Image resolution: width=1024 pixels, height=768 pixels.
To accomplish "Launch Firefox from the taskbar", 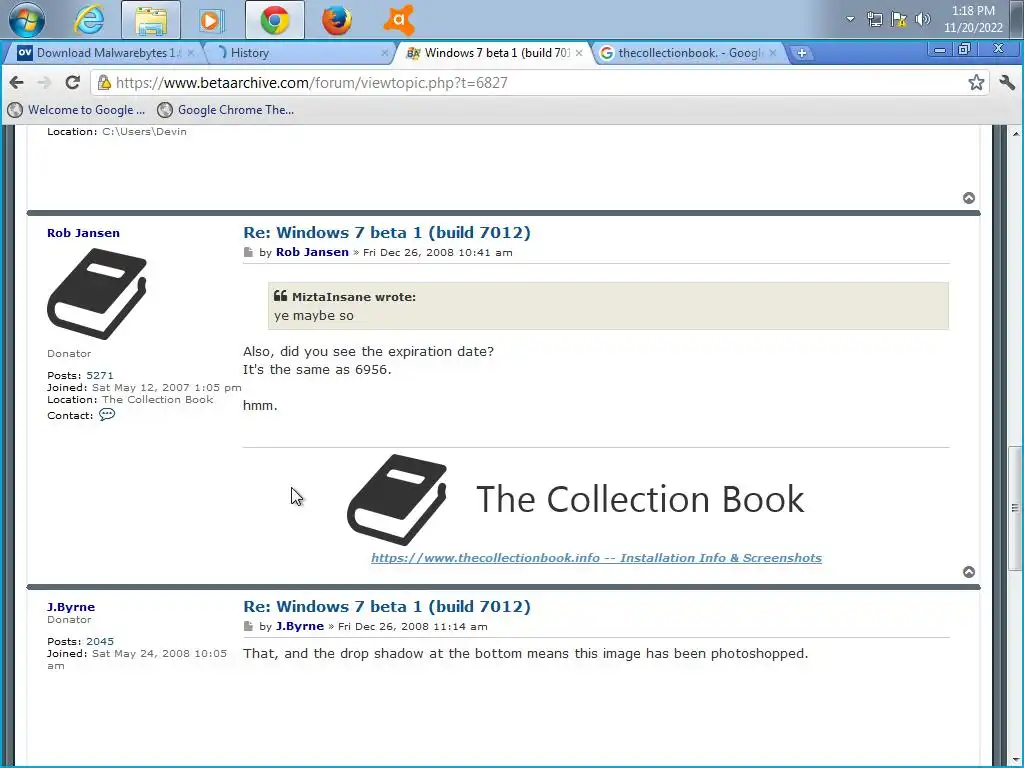I will coord(337,20).
